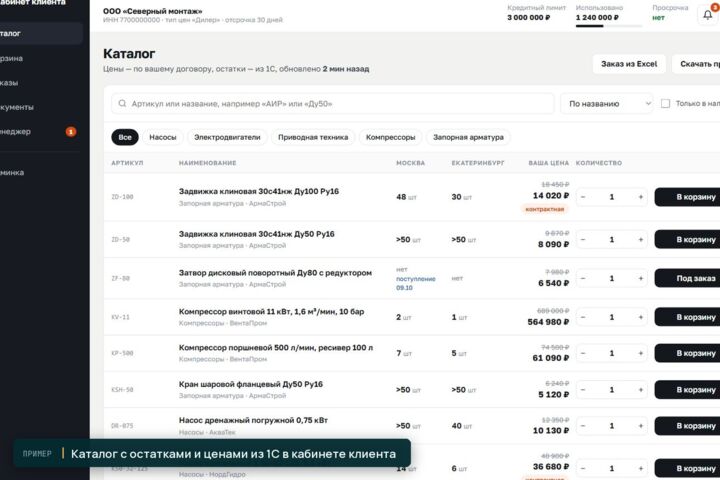Screen dimensions: 720x480
Task: Click the ВАША ЦЕНА column header
Action: coord(548,163)
